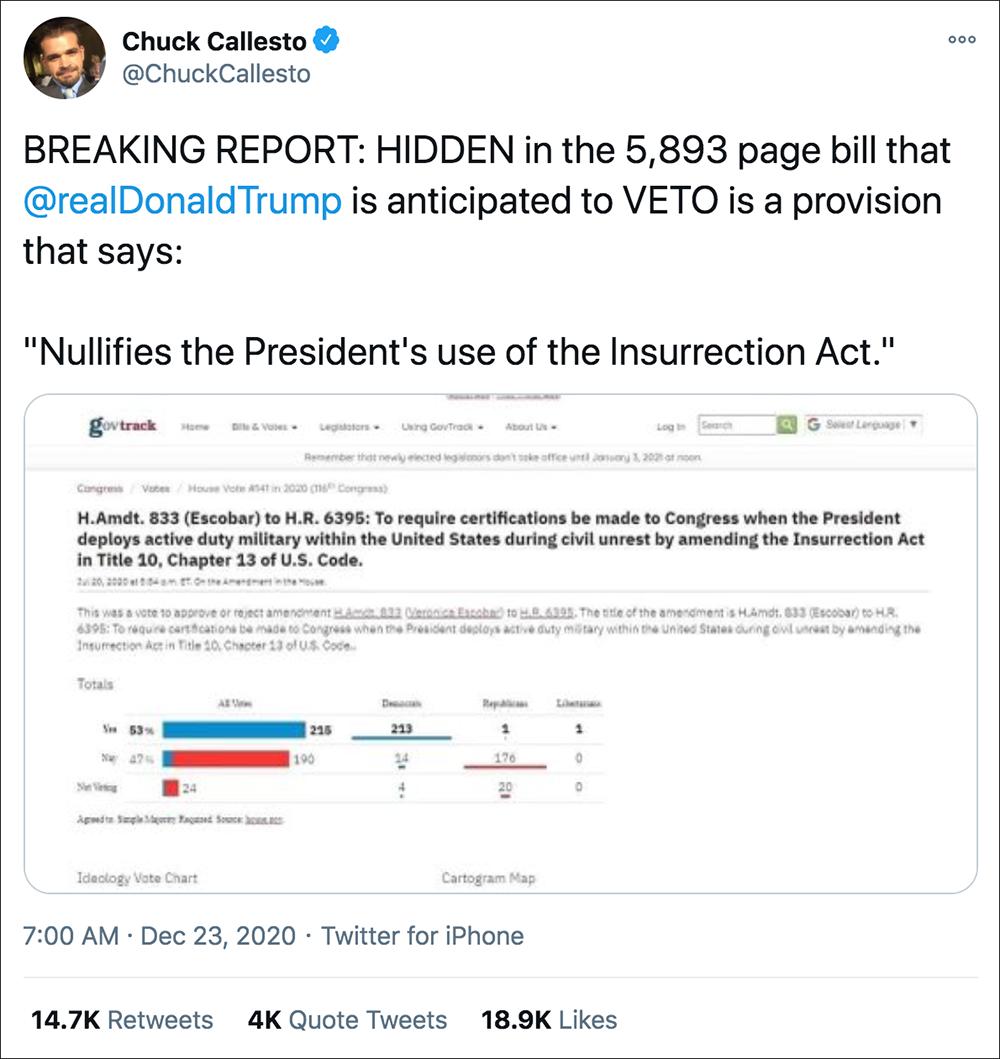1000x1059 pixels.
Task: Click inside the GovTrack search field
Action: (736, 425)
